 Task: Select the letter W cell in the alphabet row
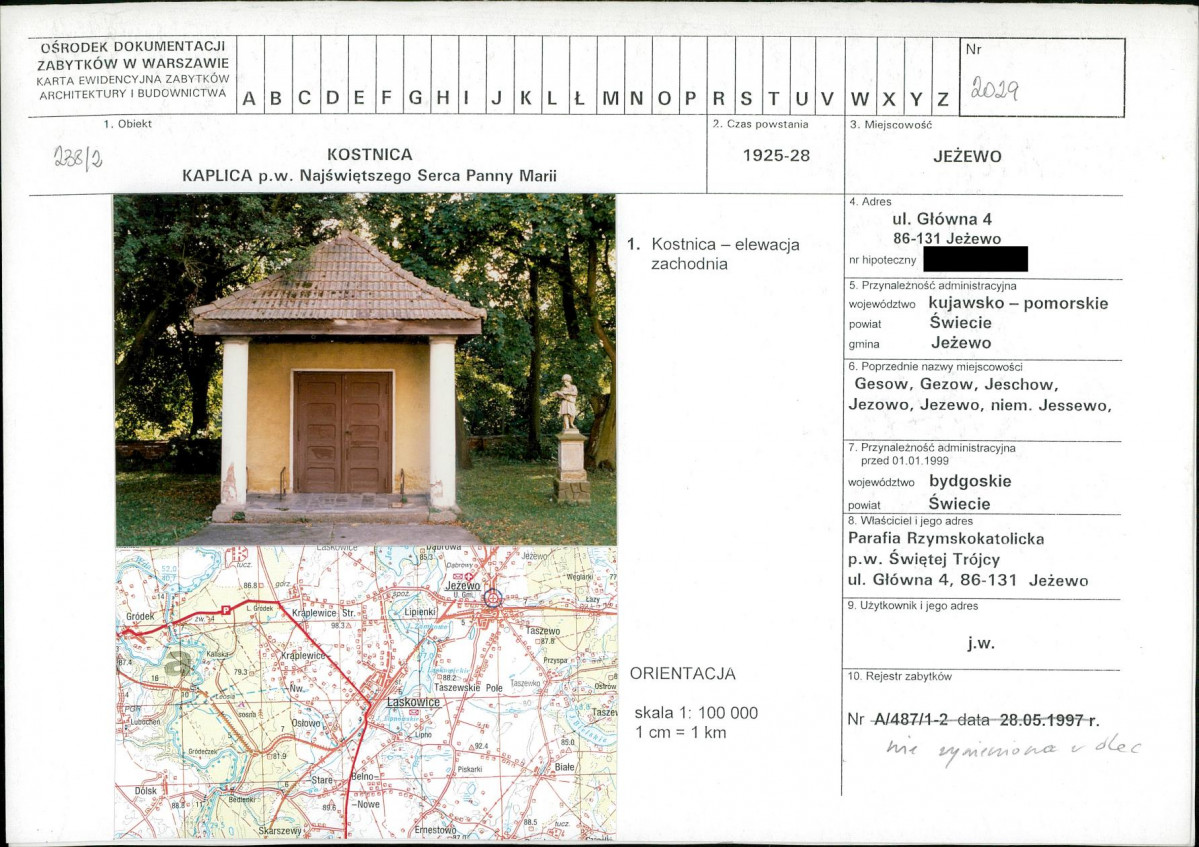[x=861, y=76]
